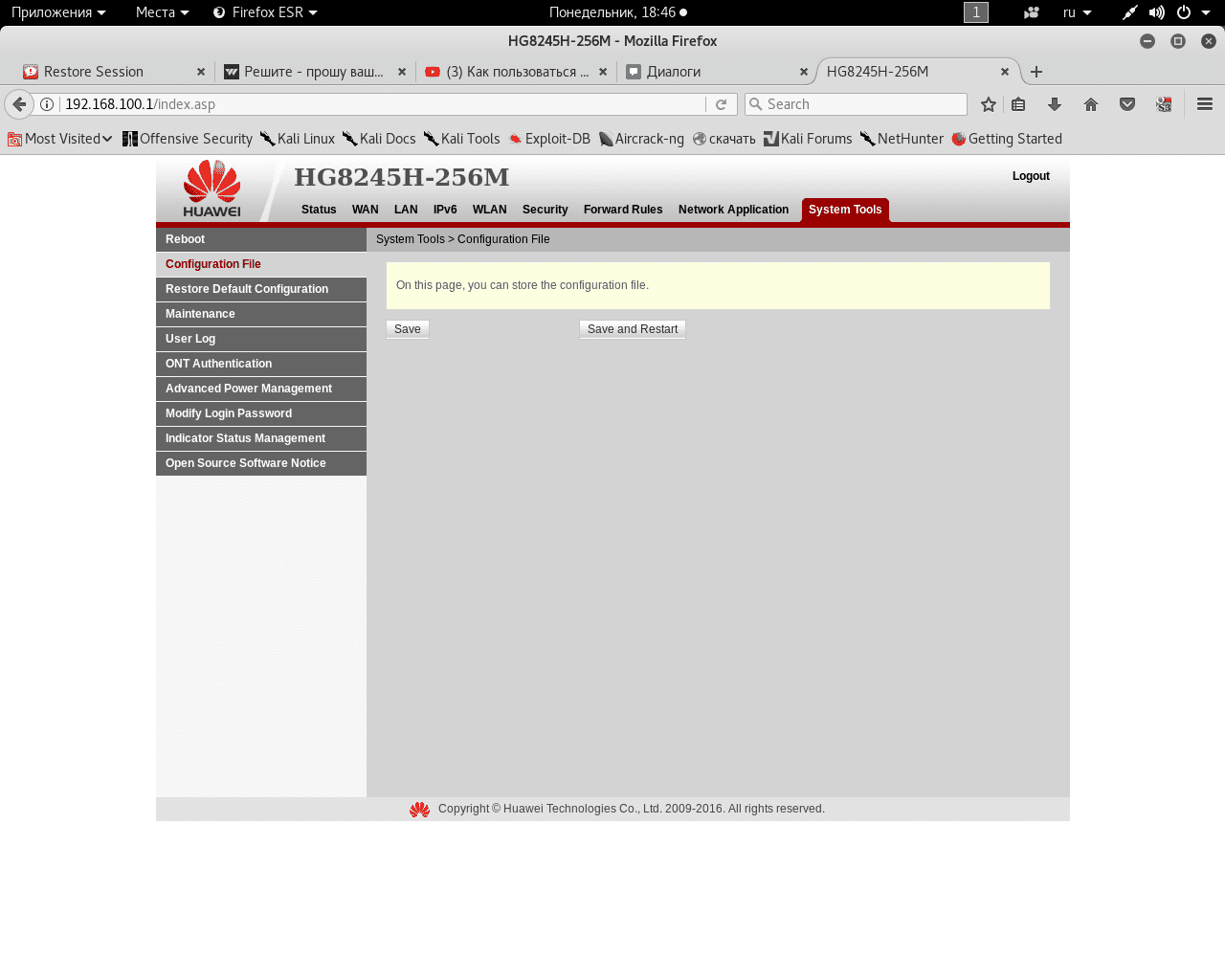
Task: Open the IPv6 router menu
Action: point(445,210)
